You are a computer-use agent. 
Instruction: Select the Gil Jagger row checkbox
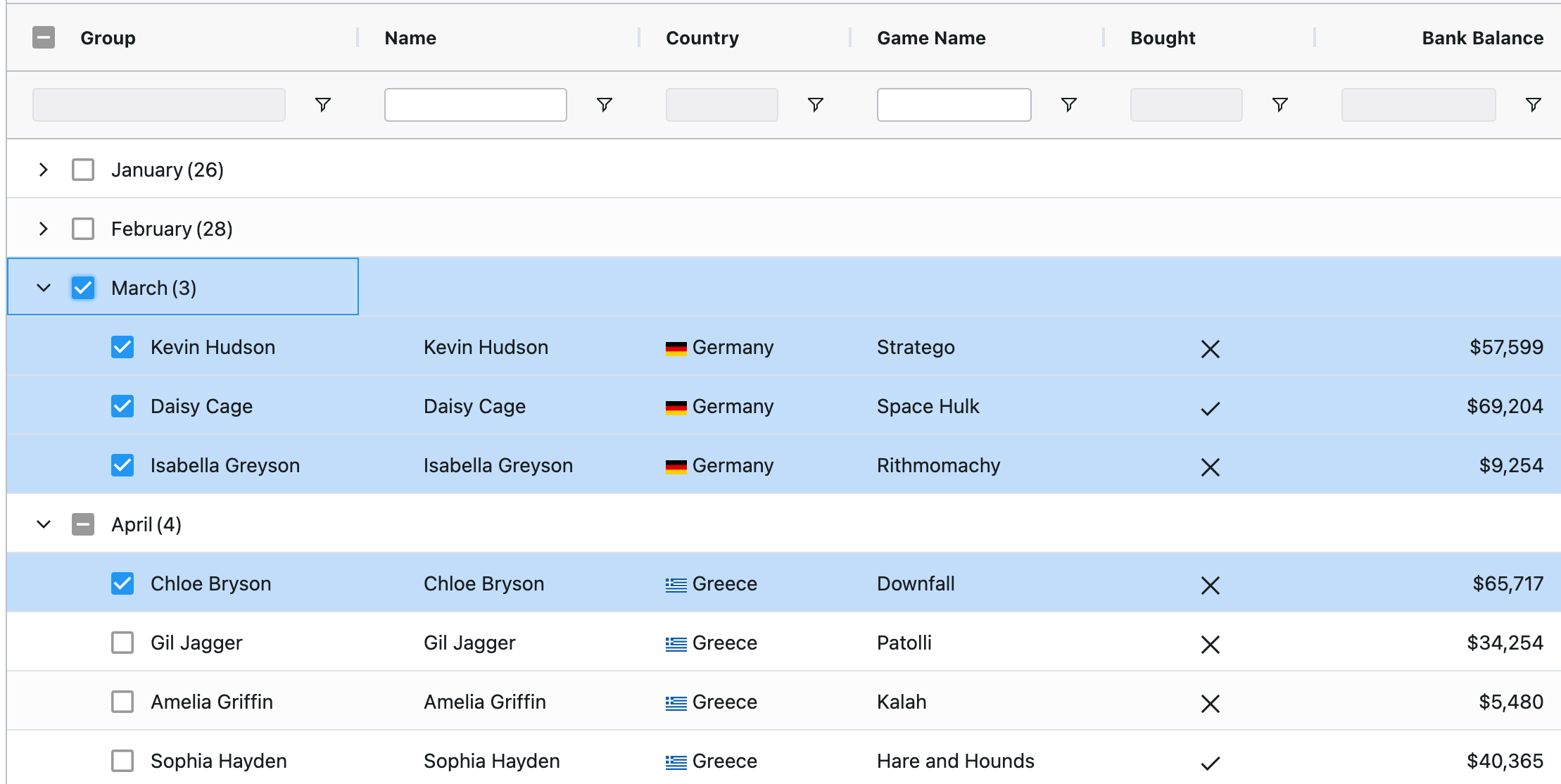pos(122,643)
